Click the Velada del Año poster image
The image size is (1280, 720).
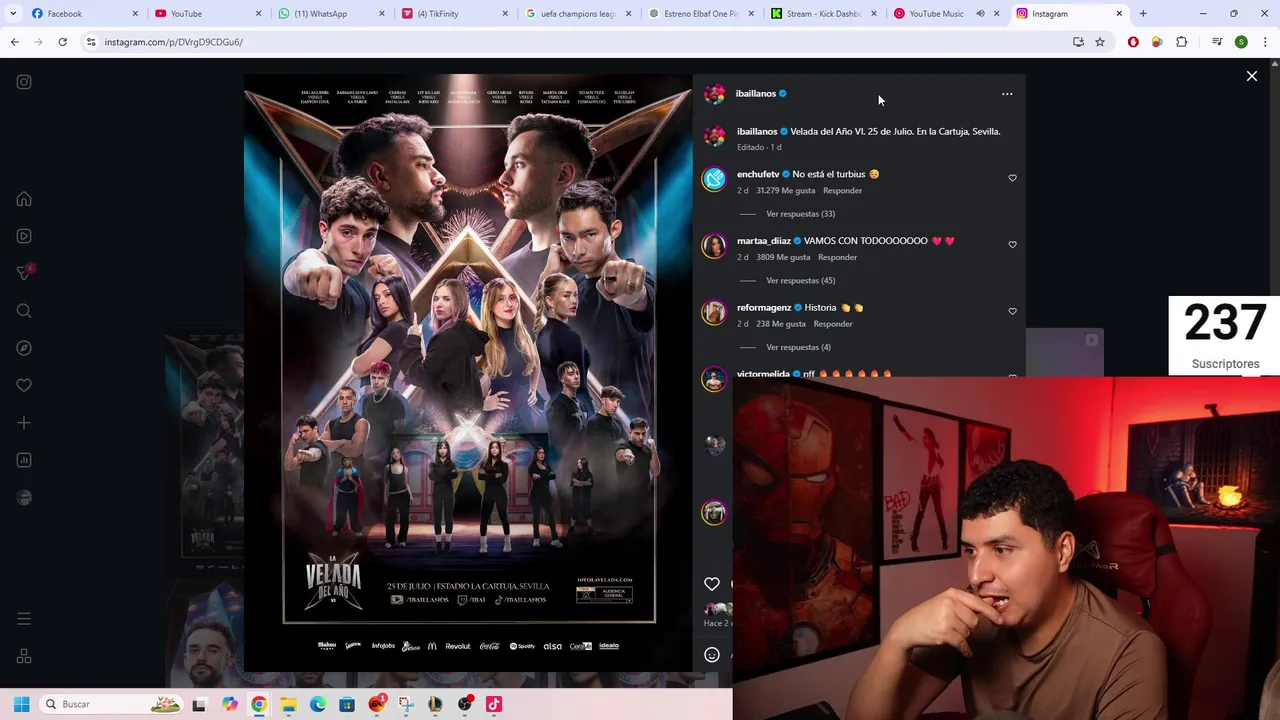(468, 372)
